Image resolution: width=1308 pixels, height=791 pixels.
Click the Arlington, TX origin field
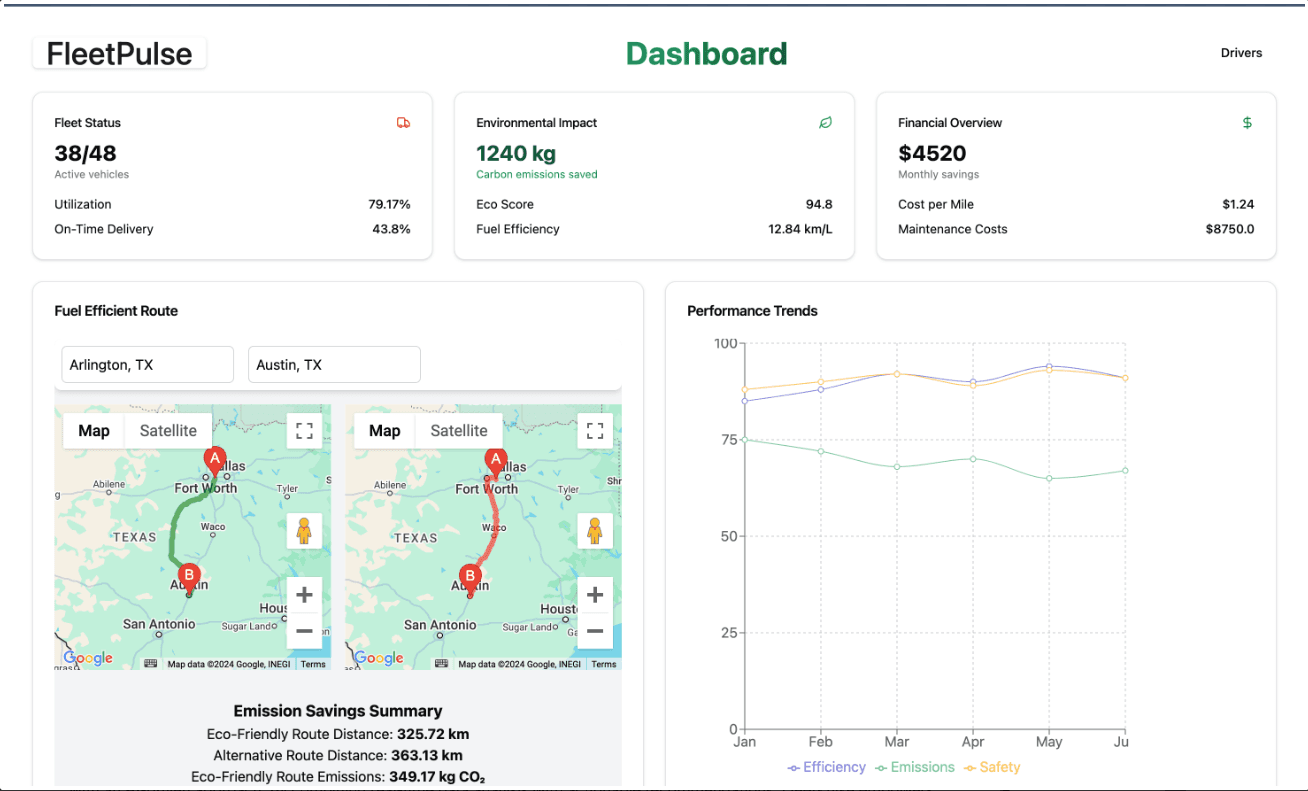147,365
